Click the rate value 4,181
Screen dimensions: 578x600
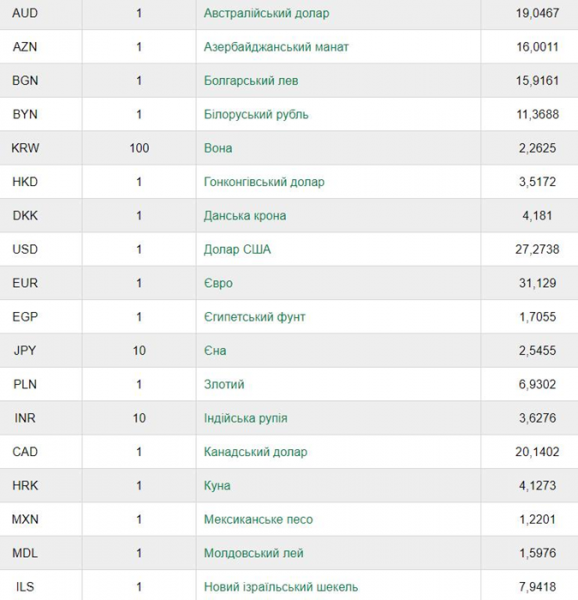click(537, 215)
